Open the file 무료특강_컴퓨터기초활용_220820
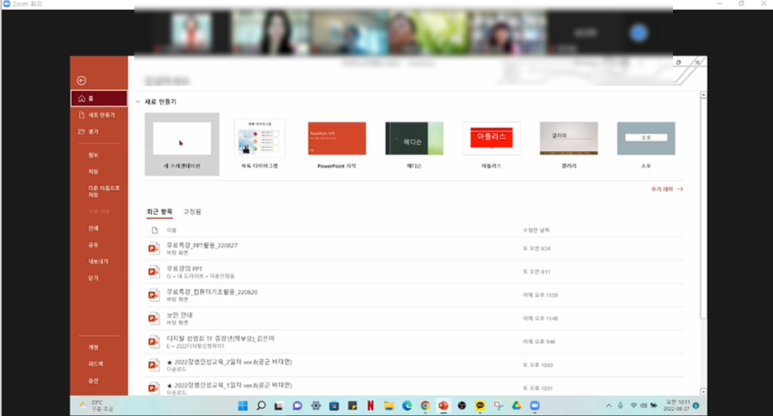 [x=414, y=295]
